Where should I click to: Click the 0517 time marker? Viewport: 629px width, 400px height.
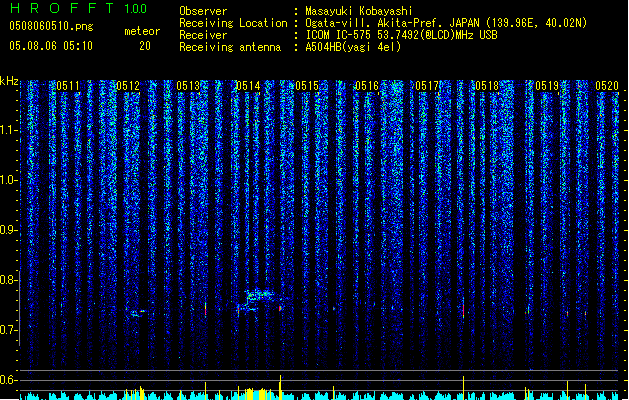pos(427,86)
